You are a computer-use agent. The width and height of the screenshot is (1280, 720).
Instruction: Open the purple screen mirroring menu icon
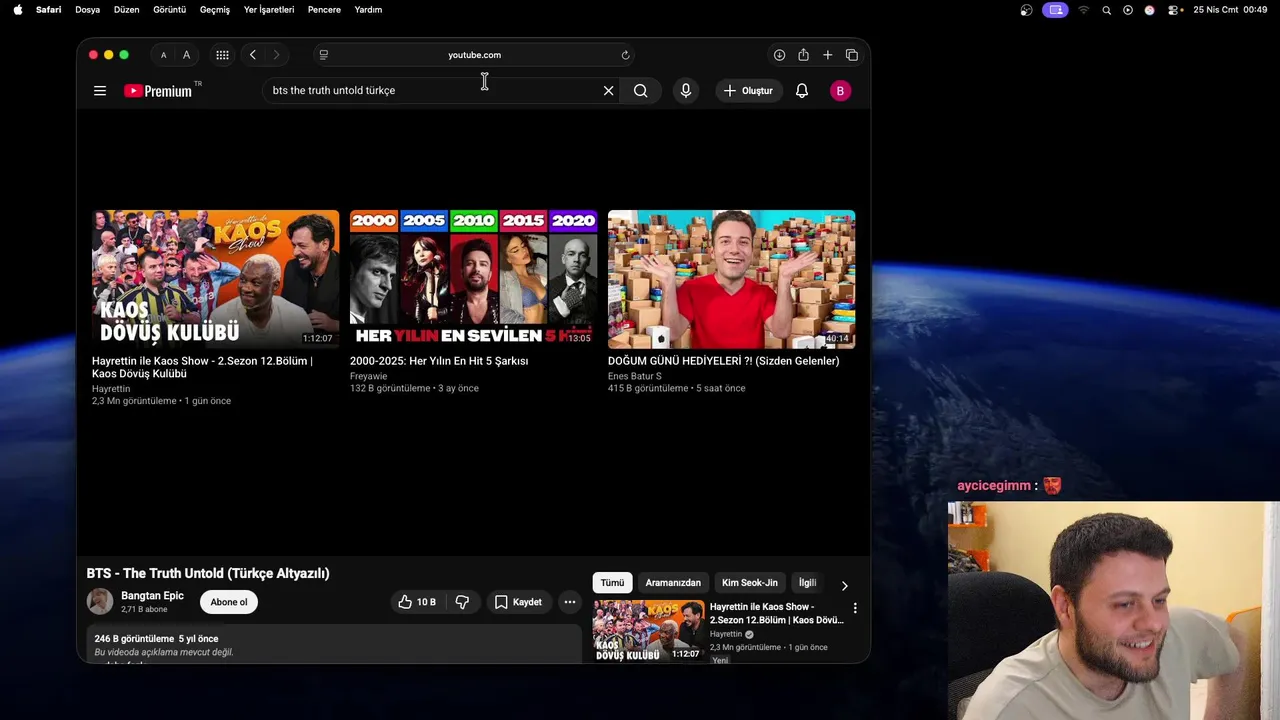click(x=1054, y=10)
